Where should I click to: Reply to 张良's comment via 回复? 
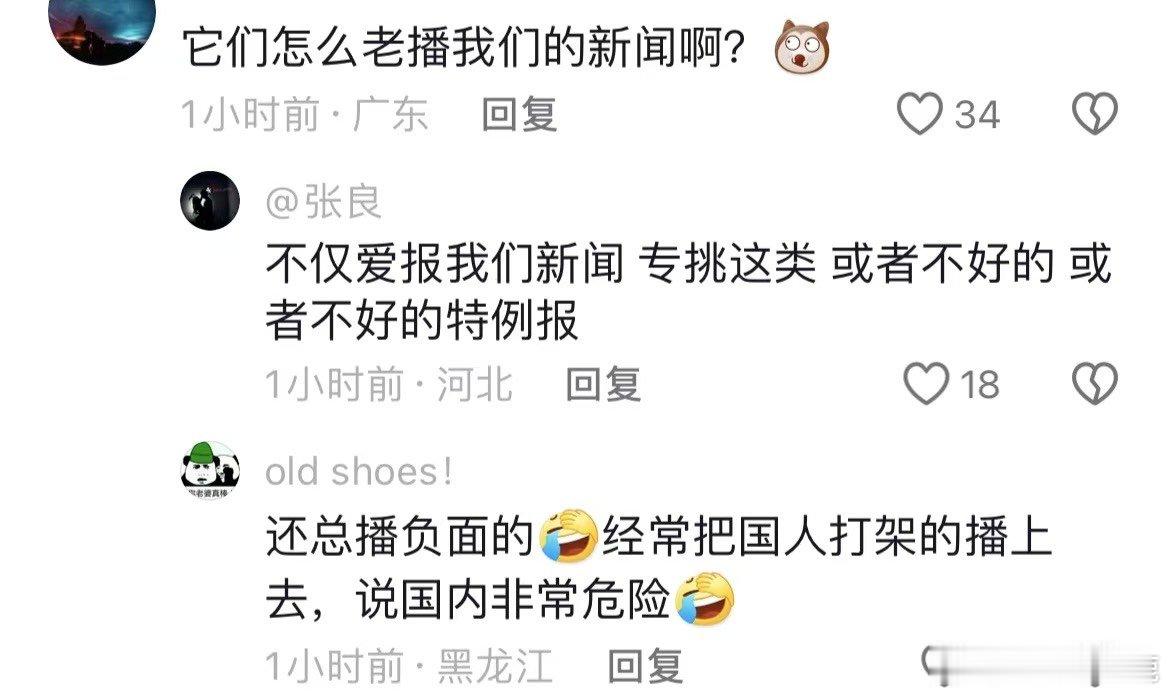(603, 385)
